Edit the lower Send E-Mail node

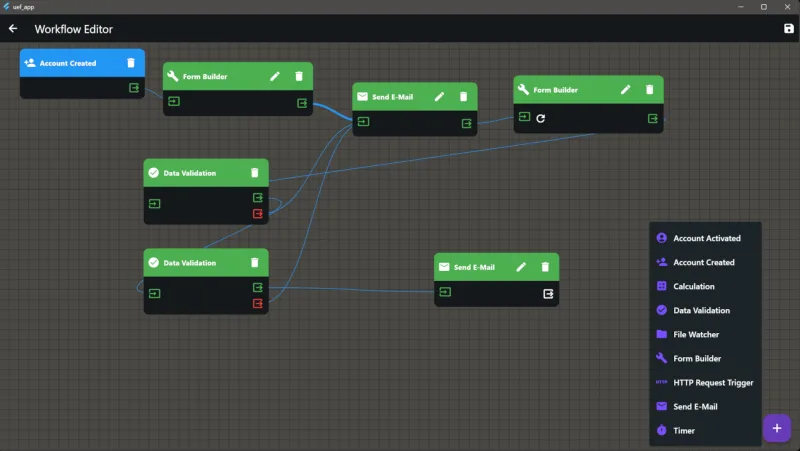coord(520,267)
